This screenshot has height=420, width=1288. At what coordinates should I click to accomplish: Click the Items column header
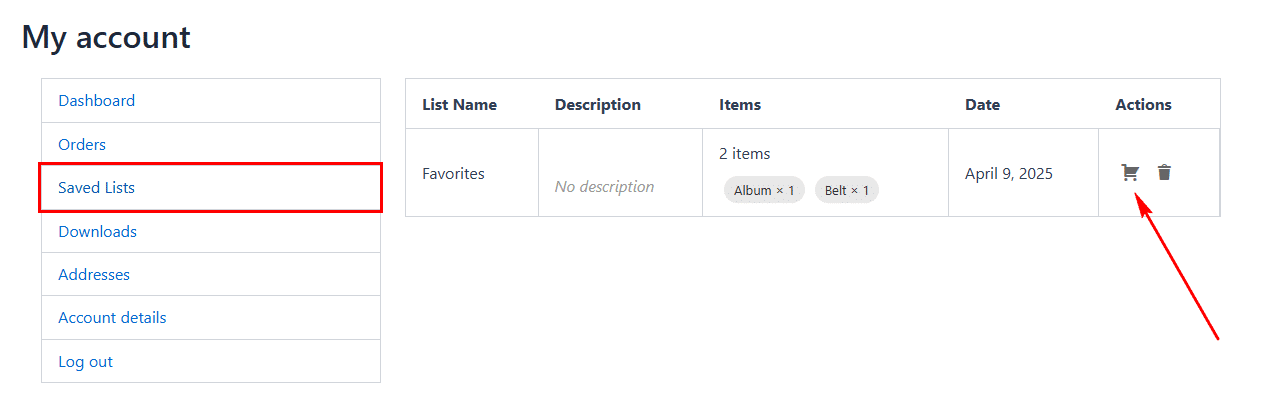(x=740, y=105)
